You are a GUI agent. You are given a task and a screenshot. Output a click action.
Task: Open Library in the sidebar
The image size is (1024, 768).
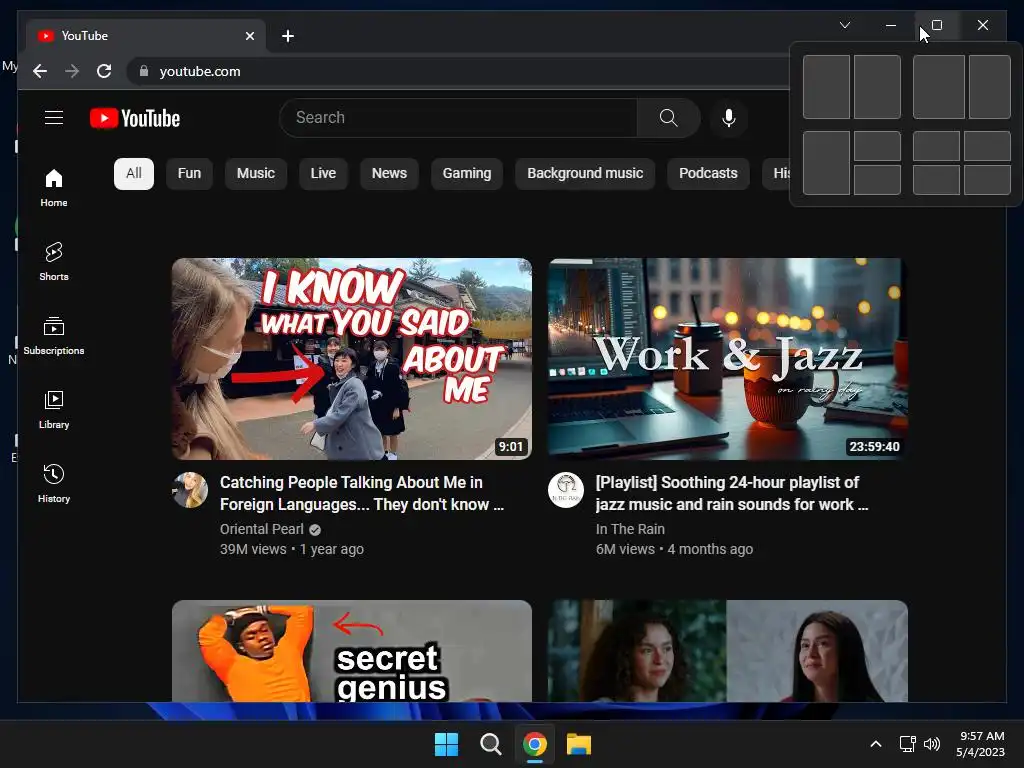click(54, 409)
